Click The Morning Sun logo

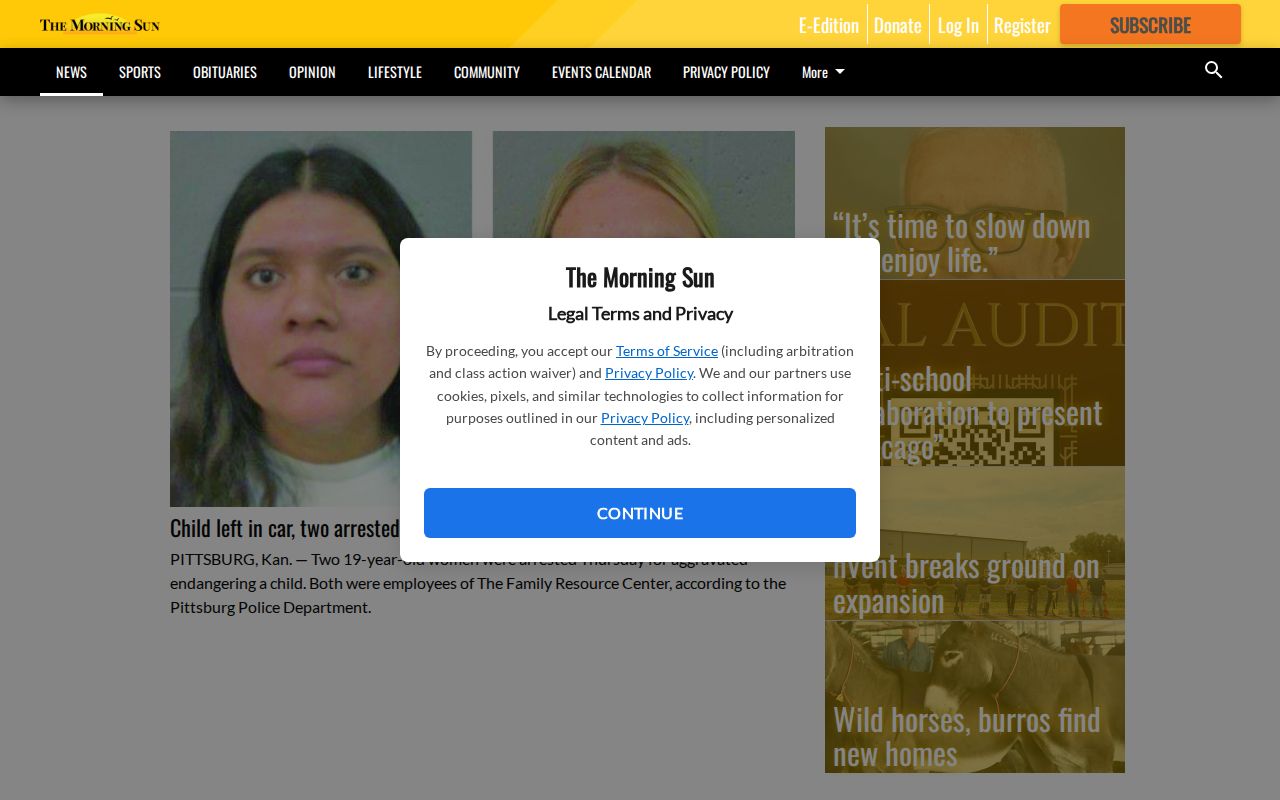100,24
